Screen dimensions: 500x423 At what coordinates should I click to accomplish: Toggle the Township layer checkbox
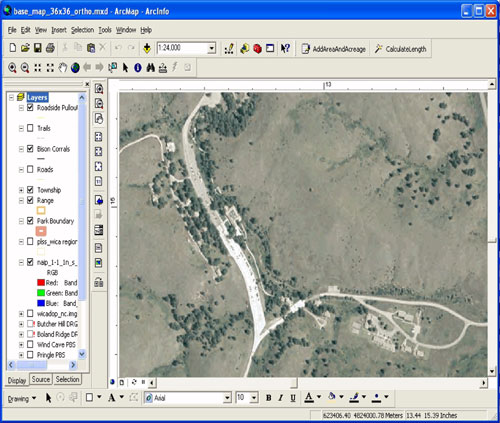tap(30, 190)
